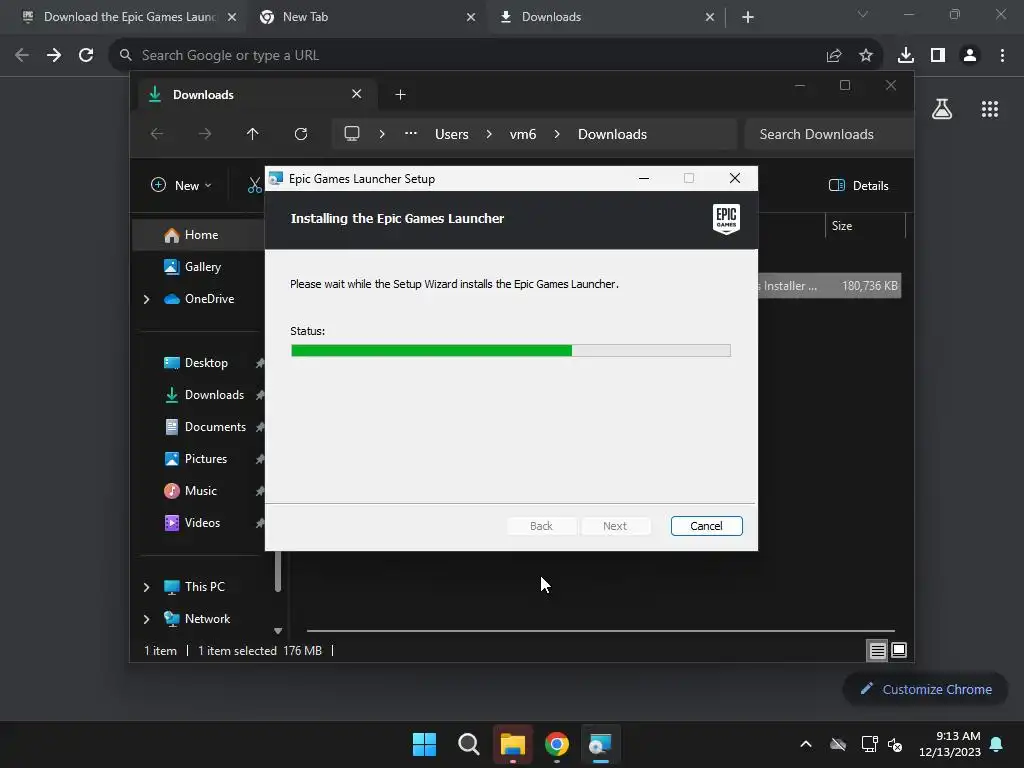Image resolution: width=1024 pixels, height=768 pixels.
Task: Expand the OneDrive tree node
Action: point(146,299)
